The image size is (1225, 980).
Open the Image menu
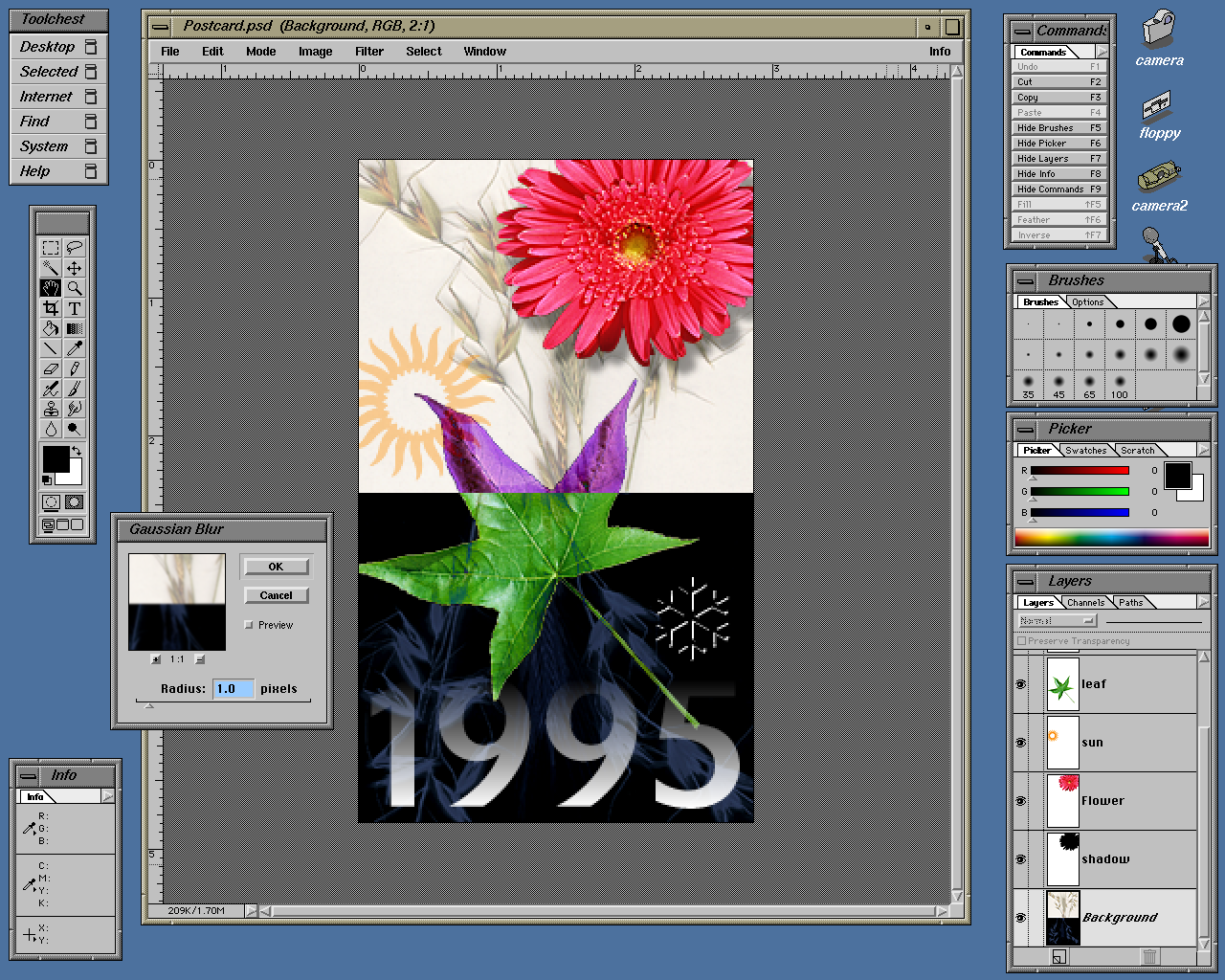point(315,52)
